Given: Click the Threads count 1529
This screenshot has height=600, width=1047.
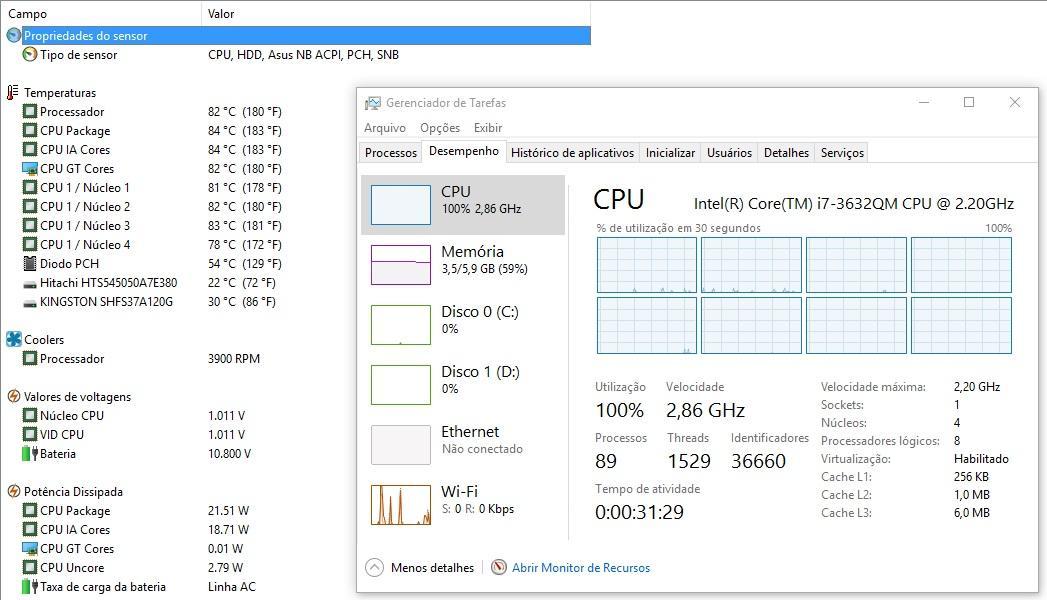Looking at the screenshot, I should point(689,461).
